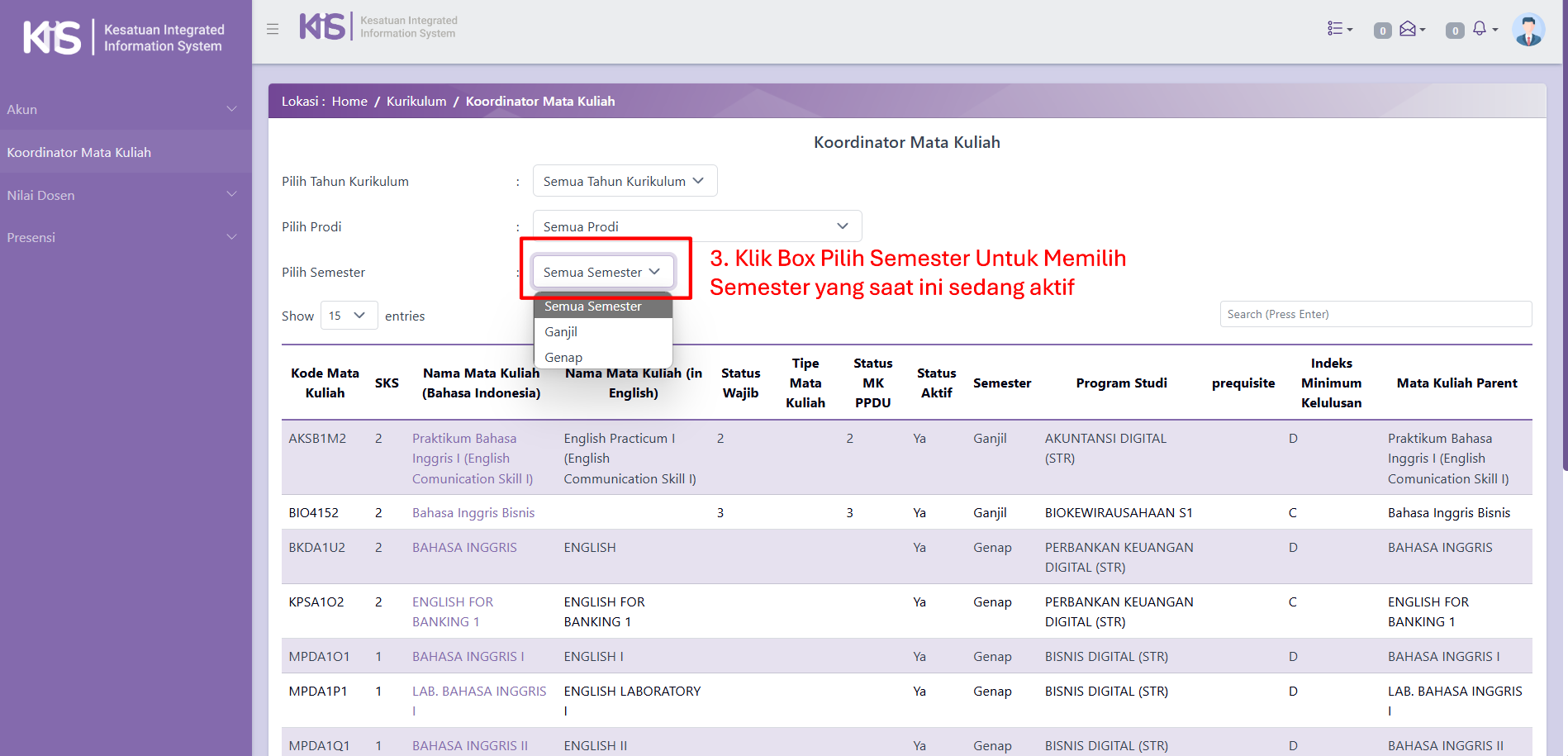Go to Kurikulum in the breadcrumb
1568x756 pixels.
(x=416, y=101)
